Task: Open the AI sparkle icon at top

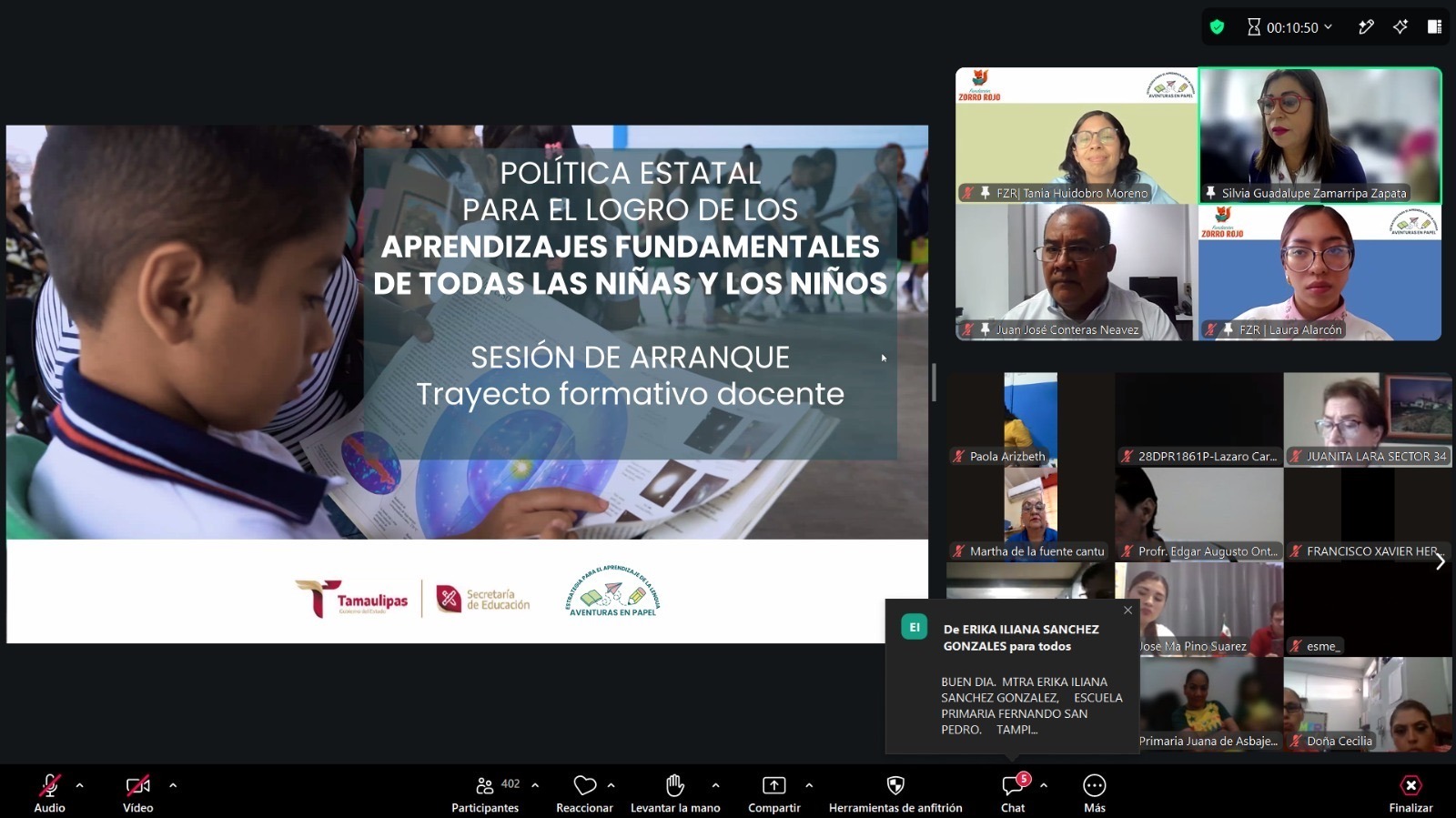Action: 1400,27
